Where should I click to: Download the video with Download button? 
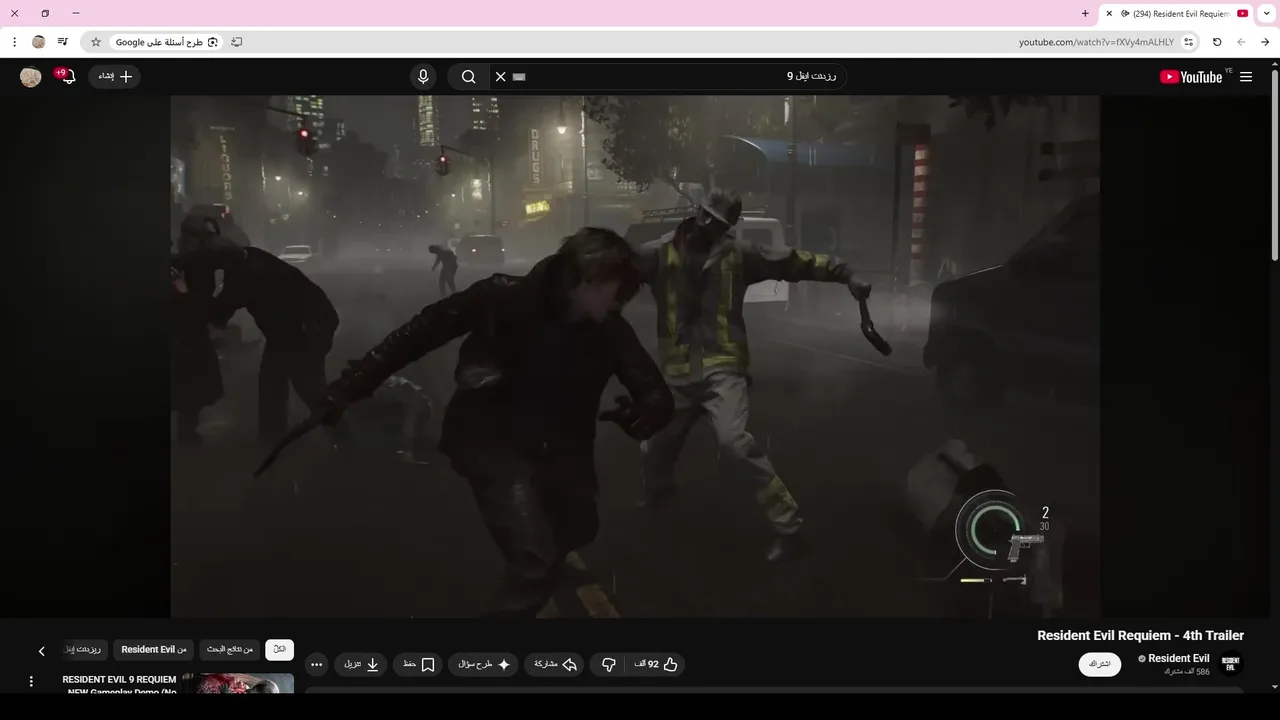coord(361,664)
